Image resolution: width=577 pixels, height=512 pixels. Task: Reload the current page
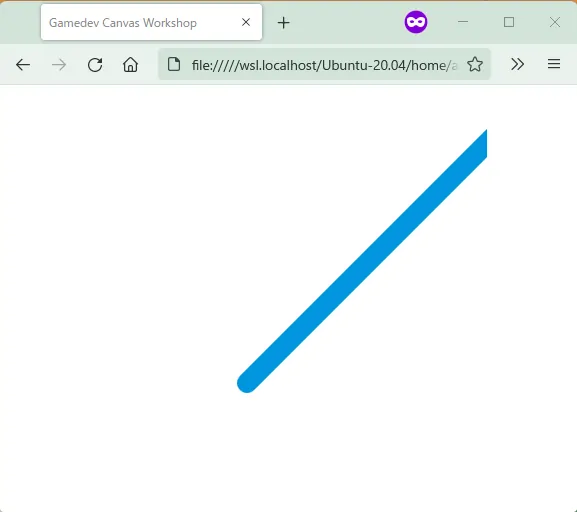95,65
